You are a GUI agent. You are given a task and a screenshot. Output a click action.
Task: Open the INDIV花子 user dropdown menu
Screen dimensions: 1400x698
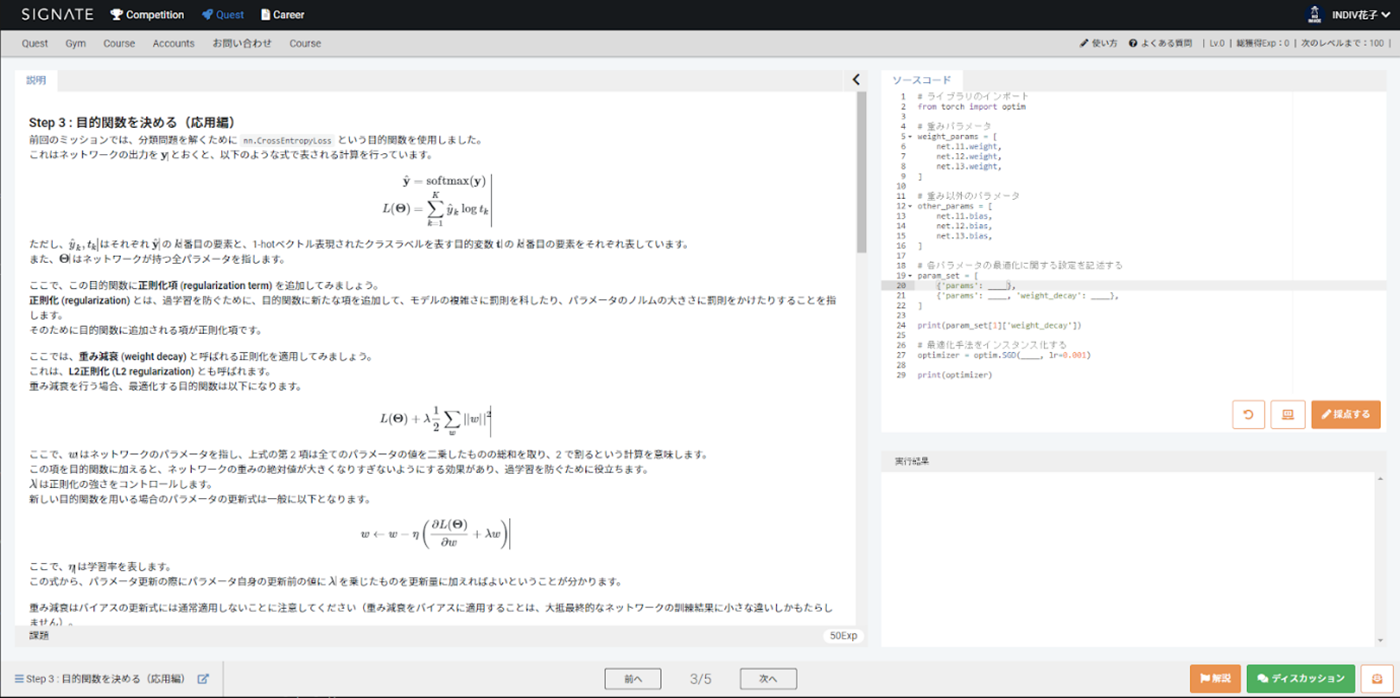point(1357,15)
